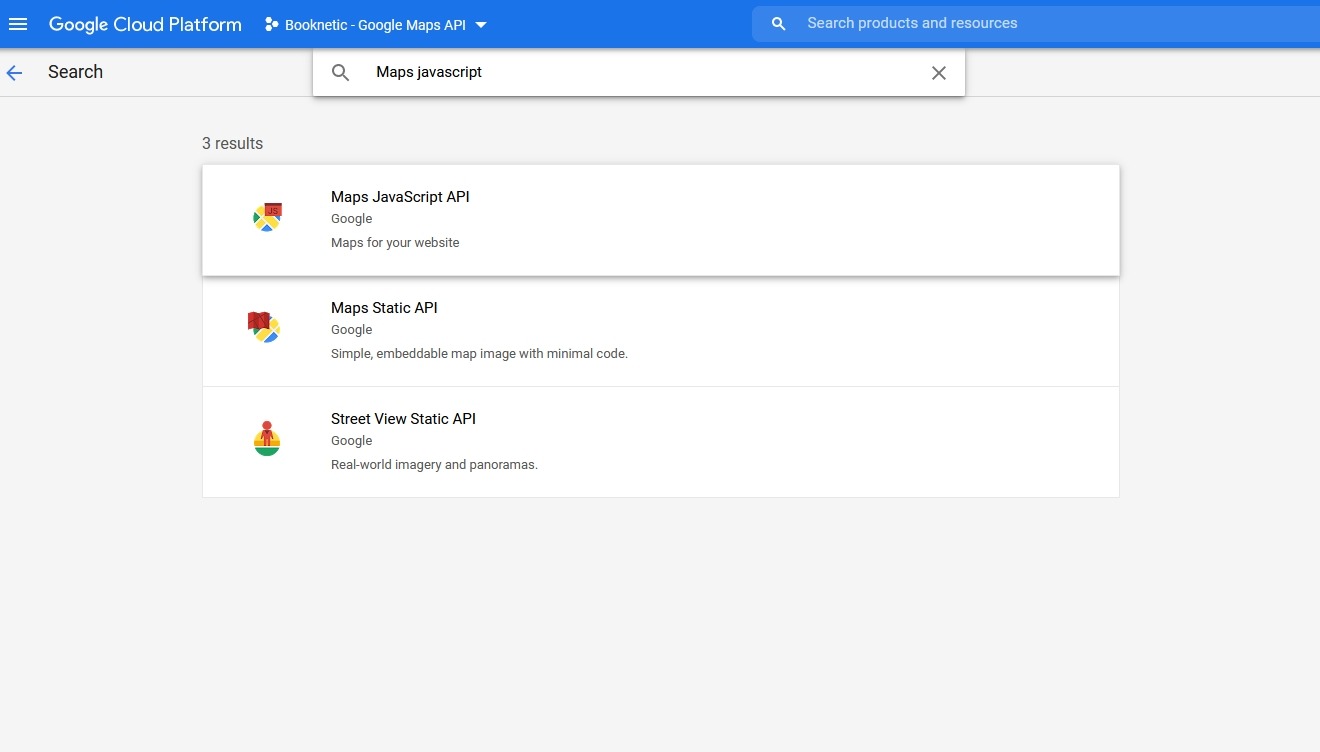Go back using the left arrow
Image resolution: width=1320 pixels, height=752 pixels.
pos(14,72)
